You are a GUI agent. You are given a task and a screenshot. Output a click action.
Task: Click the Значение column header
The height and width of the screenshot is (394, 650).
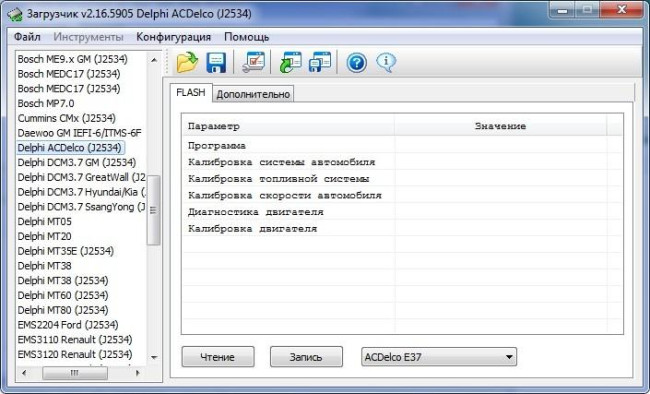point(500,126)
